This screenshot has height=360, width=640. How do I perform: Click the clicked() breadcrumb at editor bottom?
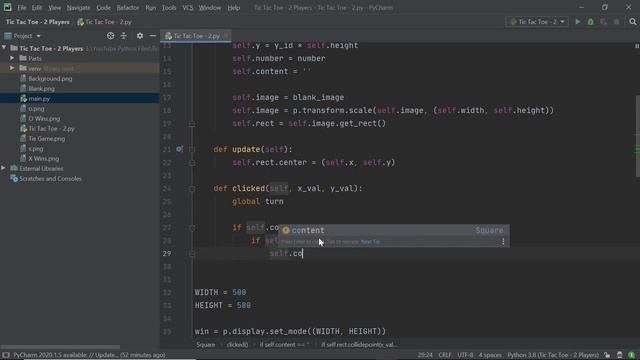coord(237,344)
